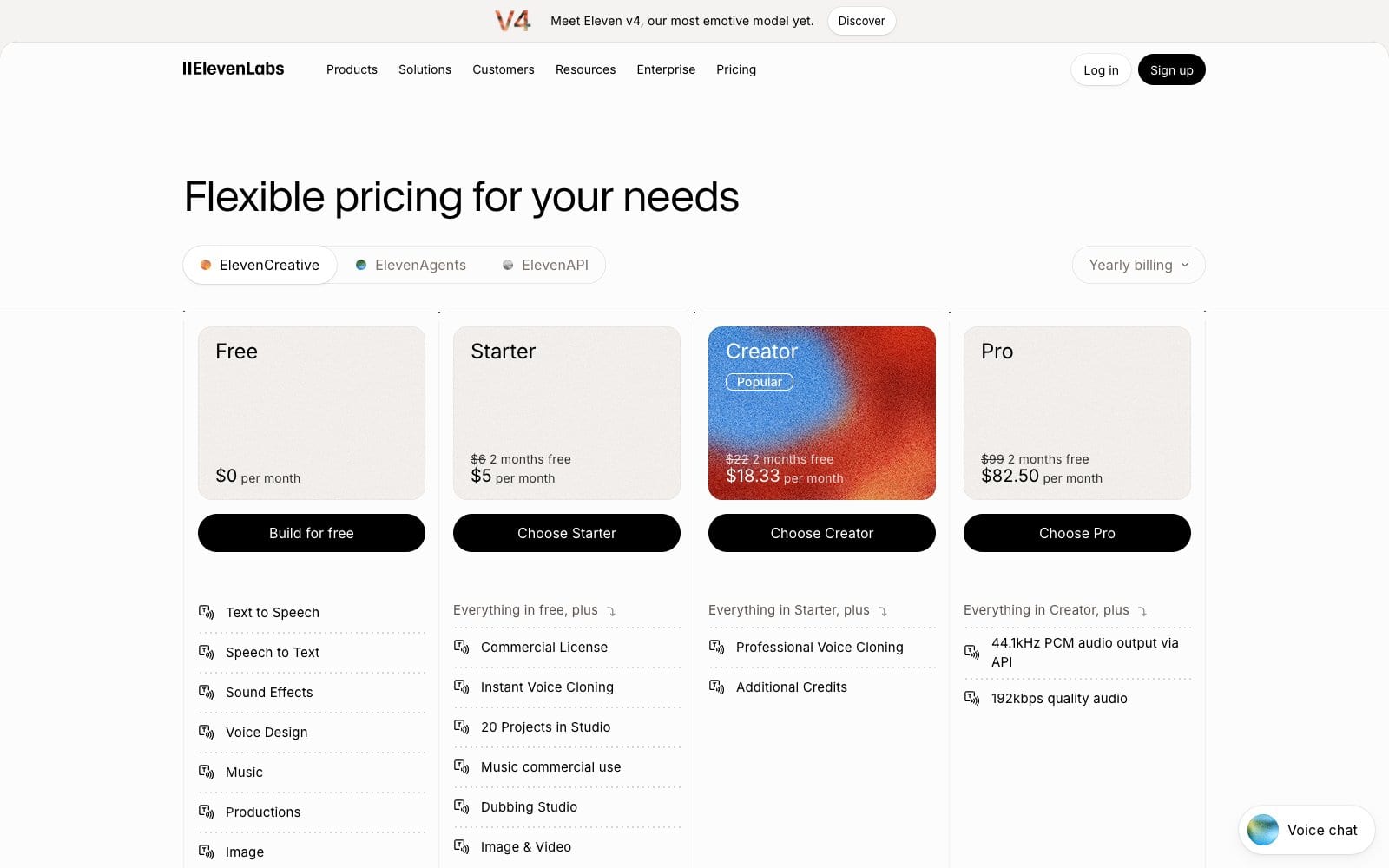Click the icon beside 44.1kHz PCM audio

point(971,652)
